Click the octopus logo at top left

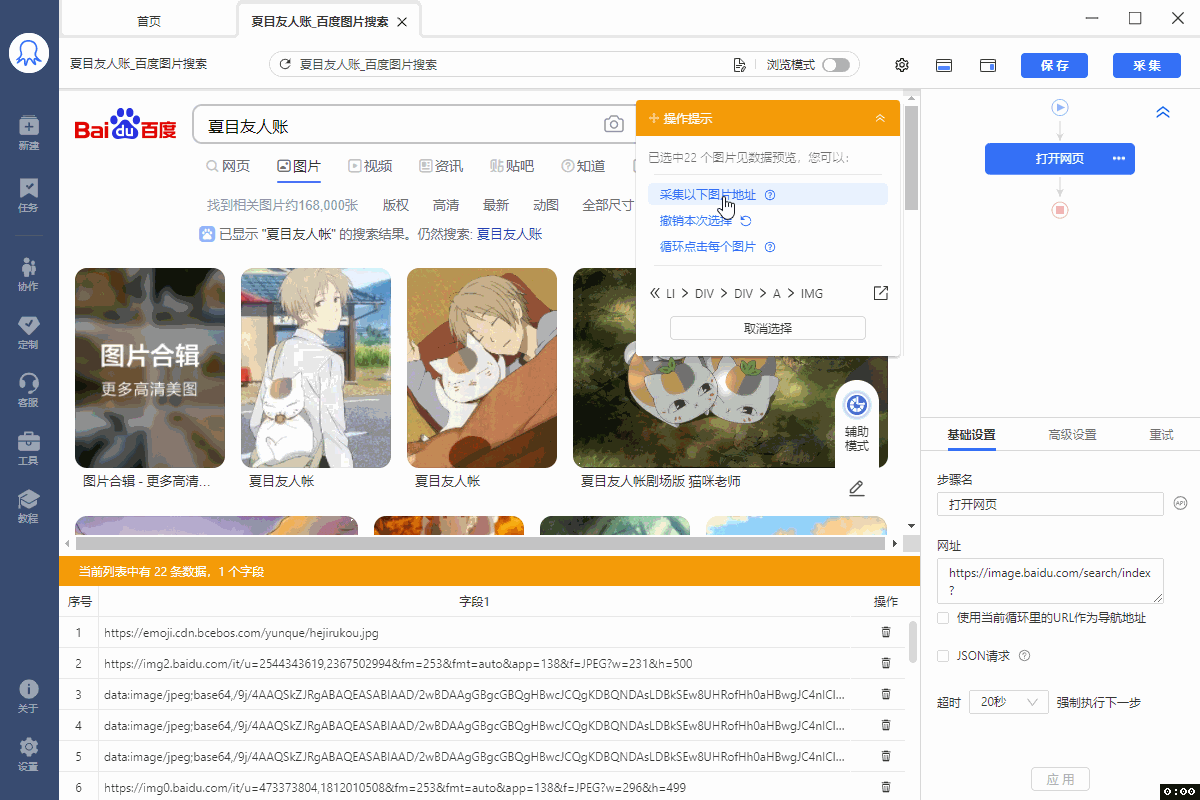[29, 52]
